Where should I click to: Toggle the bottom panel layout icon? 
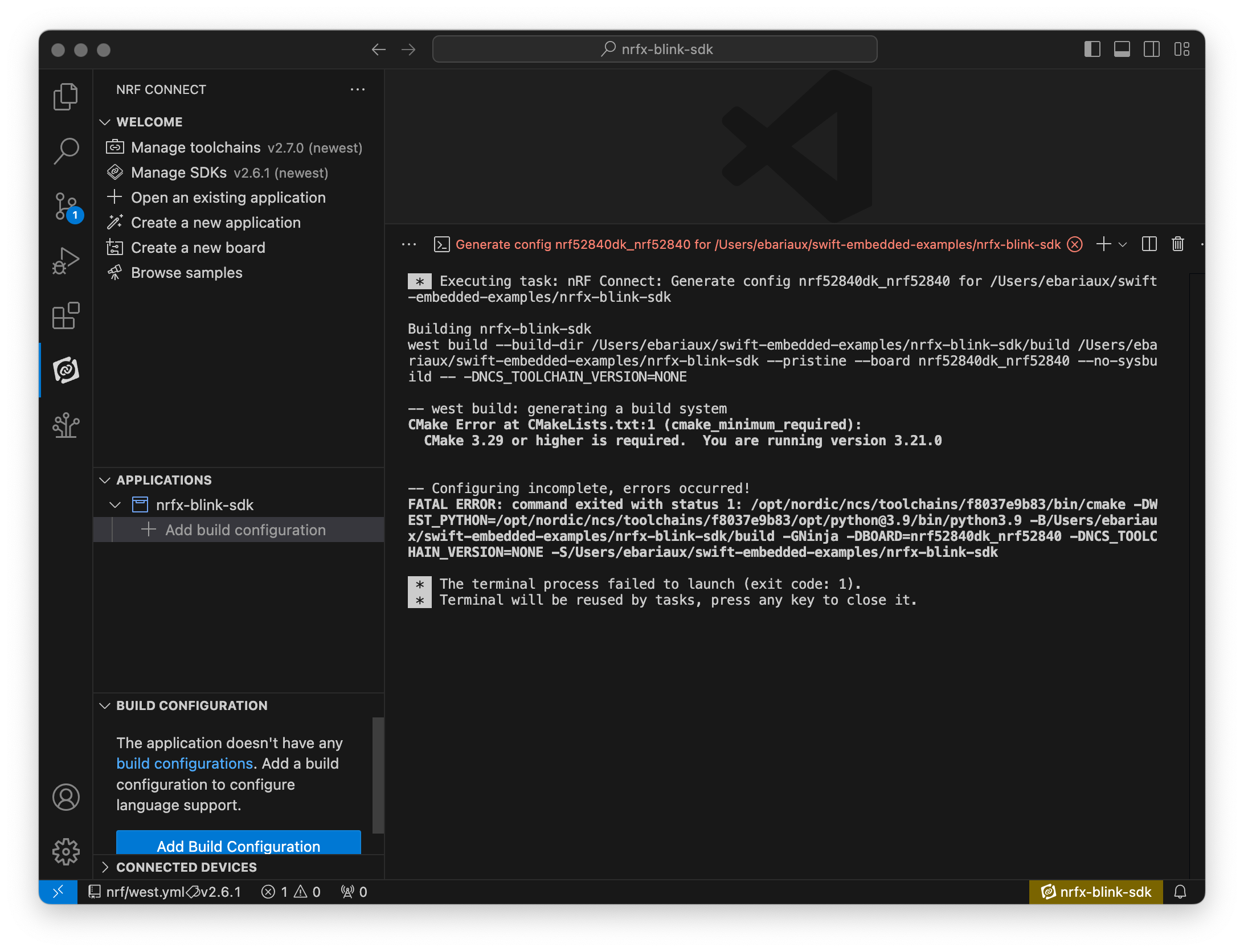pos(1122,50)
